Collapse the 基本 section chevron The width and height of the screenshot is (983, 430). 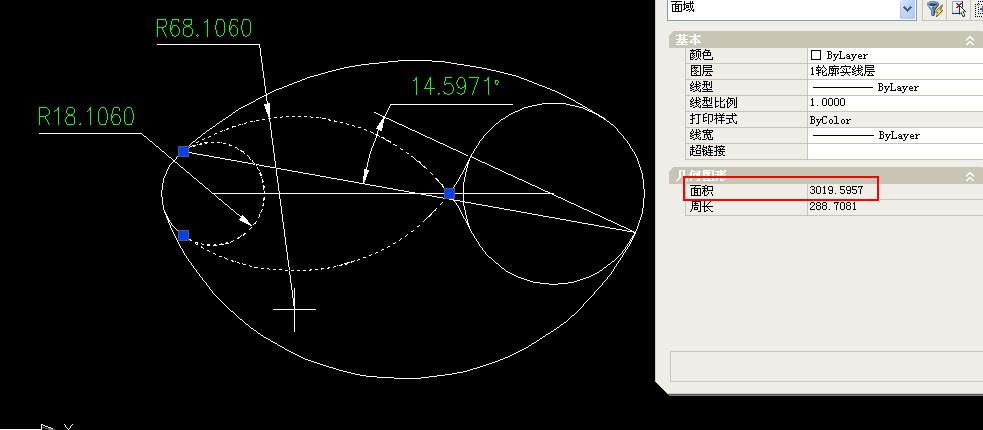pos(969,40)
